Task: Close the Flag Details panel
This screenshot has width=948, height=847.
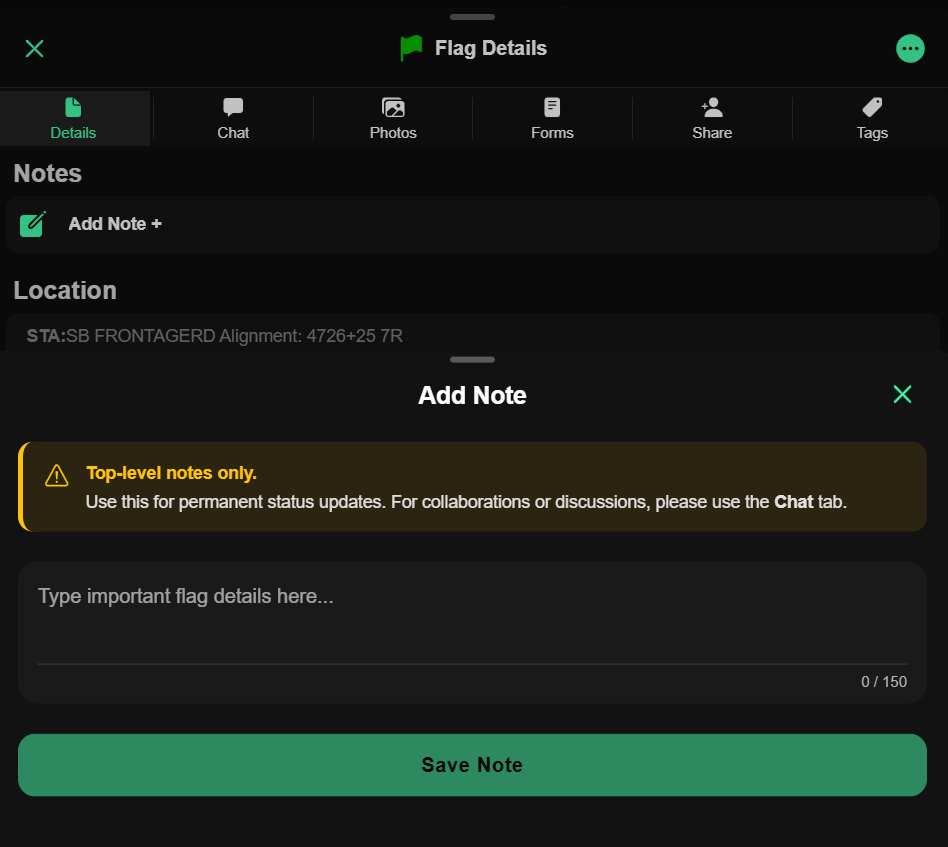Action: point(34,49)
